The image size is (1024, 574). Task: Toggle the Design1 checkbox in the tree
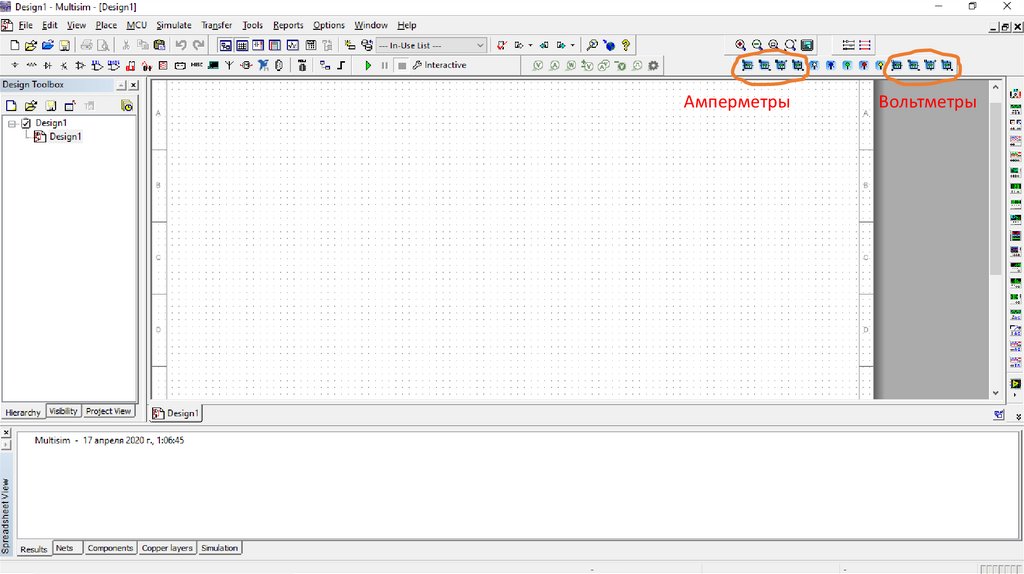(x=26, y=123)
